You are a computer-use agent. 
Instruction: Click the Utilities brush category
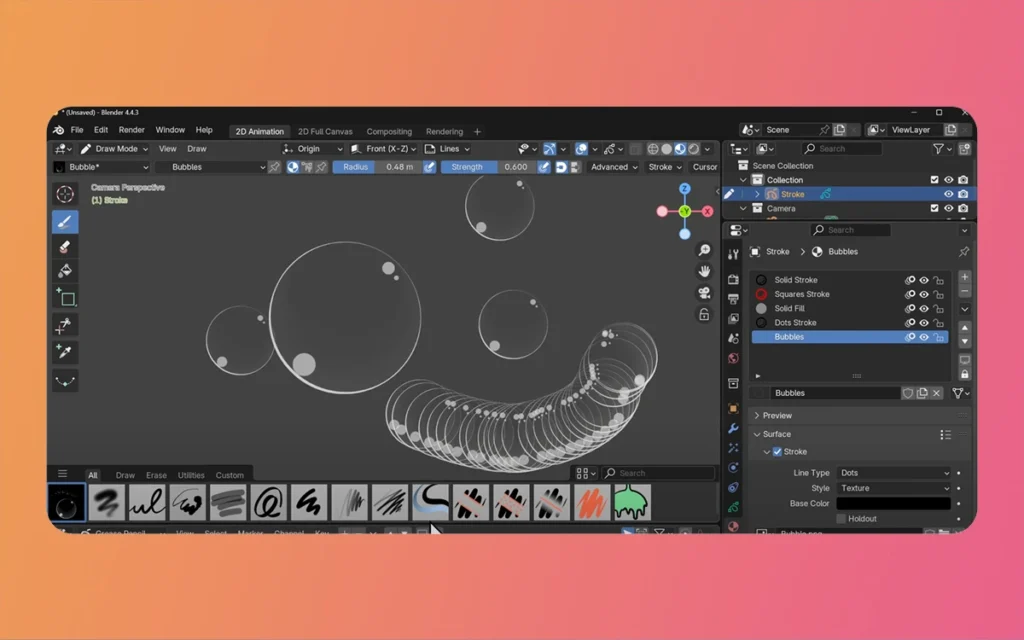point(191,475)
